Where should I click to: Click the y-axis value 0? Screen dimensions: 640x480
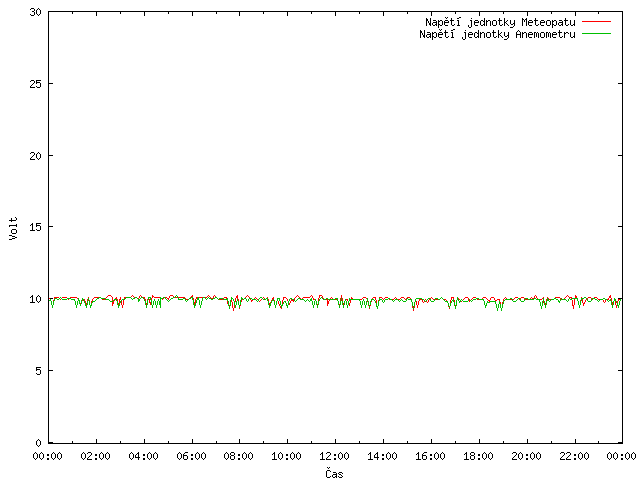coord(39,443)
